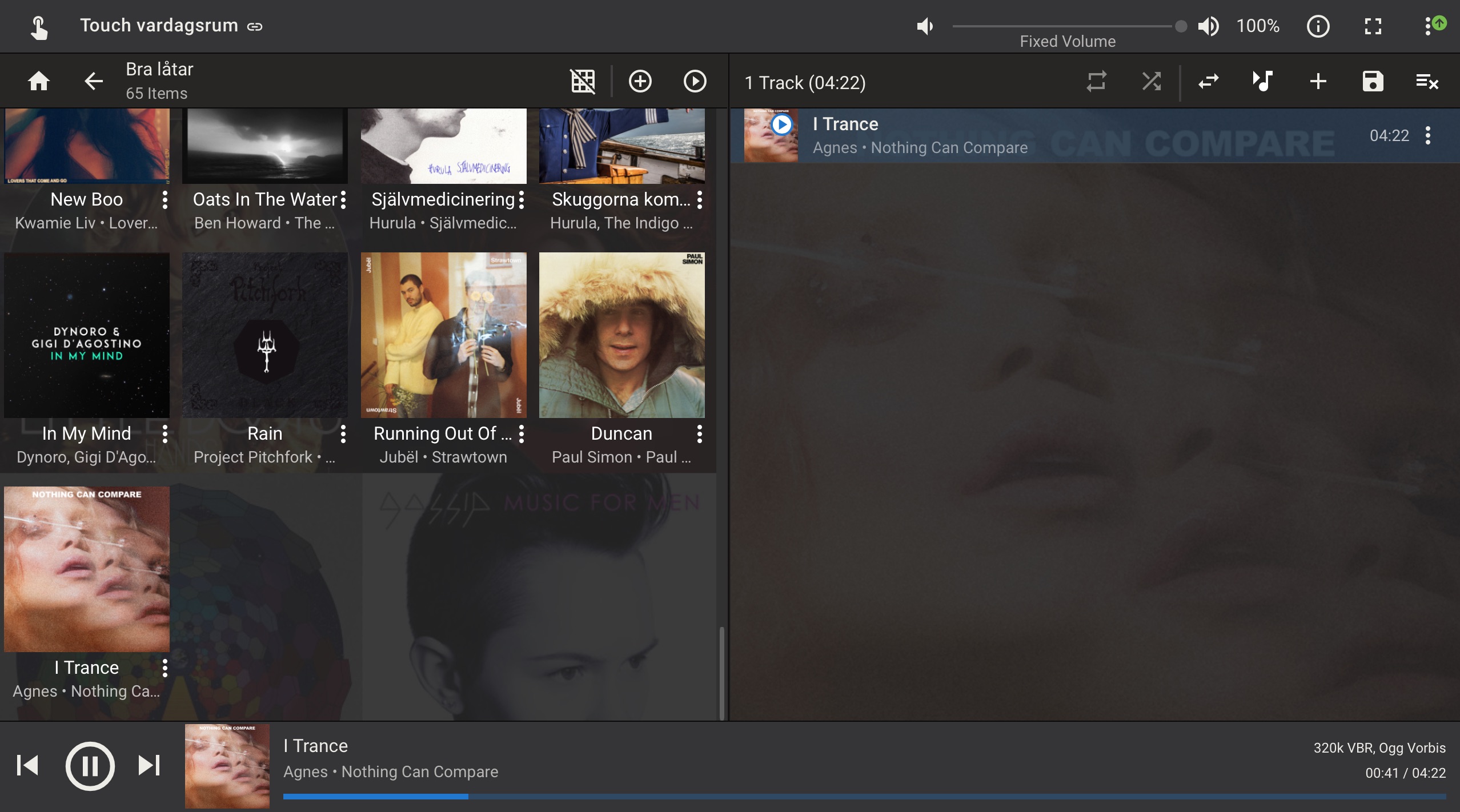
Task: Toggle grid view for the playlist
Action: point(583,81)
